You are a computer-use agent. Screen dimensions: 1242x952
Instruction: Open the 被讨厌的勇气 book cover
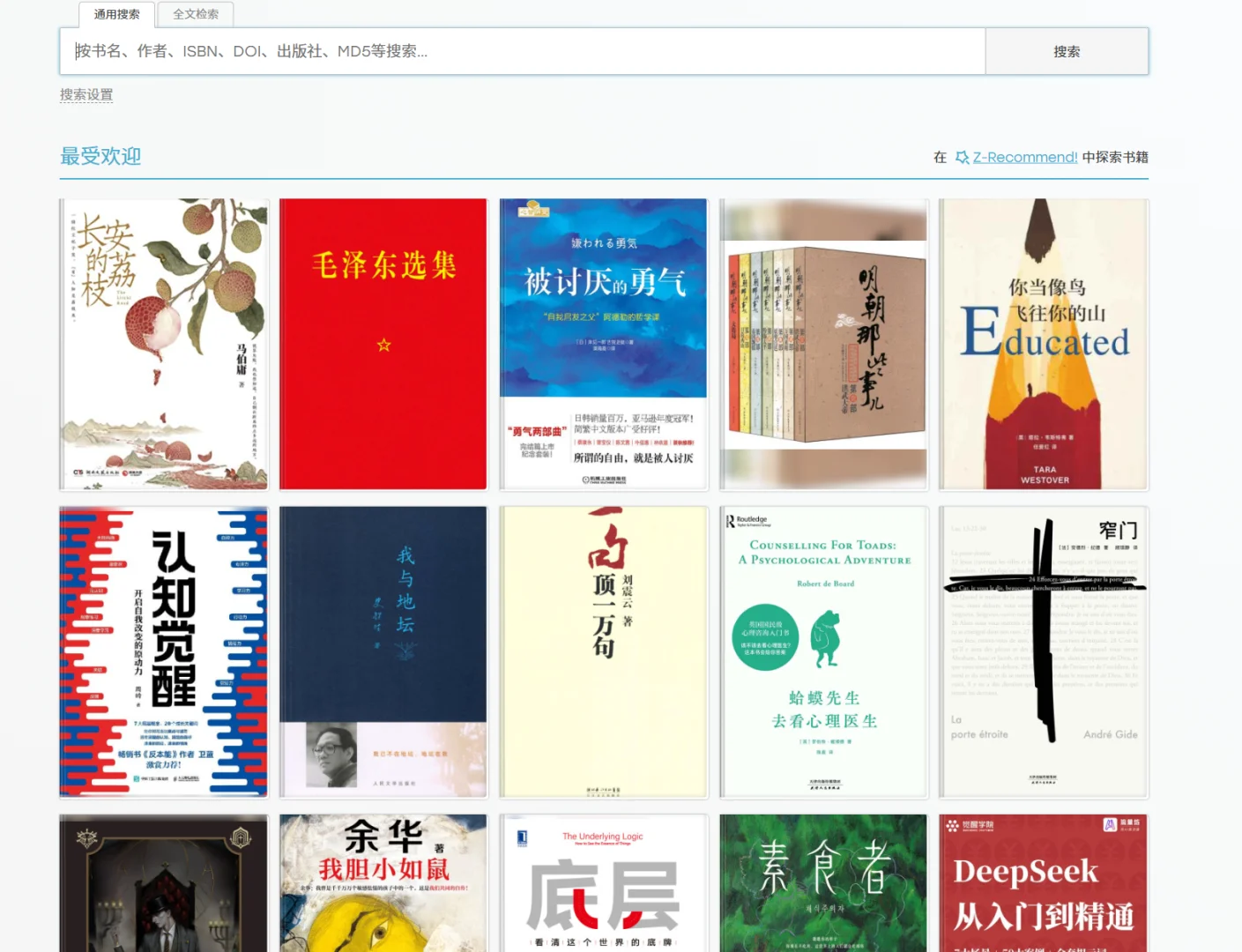(x=604, y=344)
